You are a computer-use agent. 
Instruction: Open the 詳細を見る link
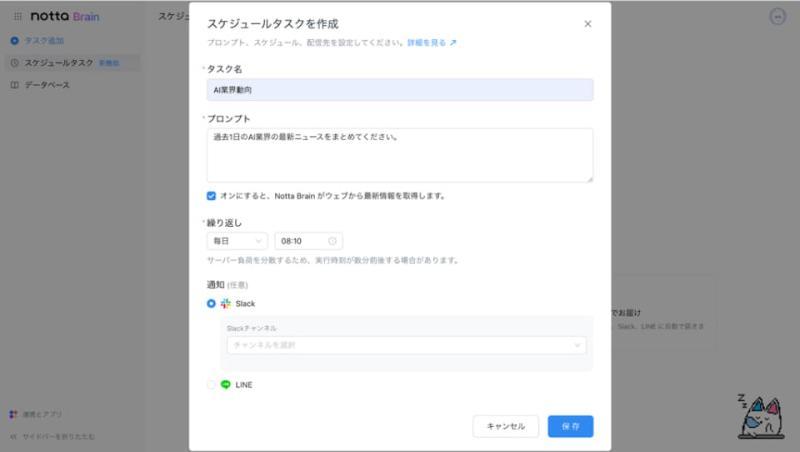point(432,43)
